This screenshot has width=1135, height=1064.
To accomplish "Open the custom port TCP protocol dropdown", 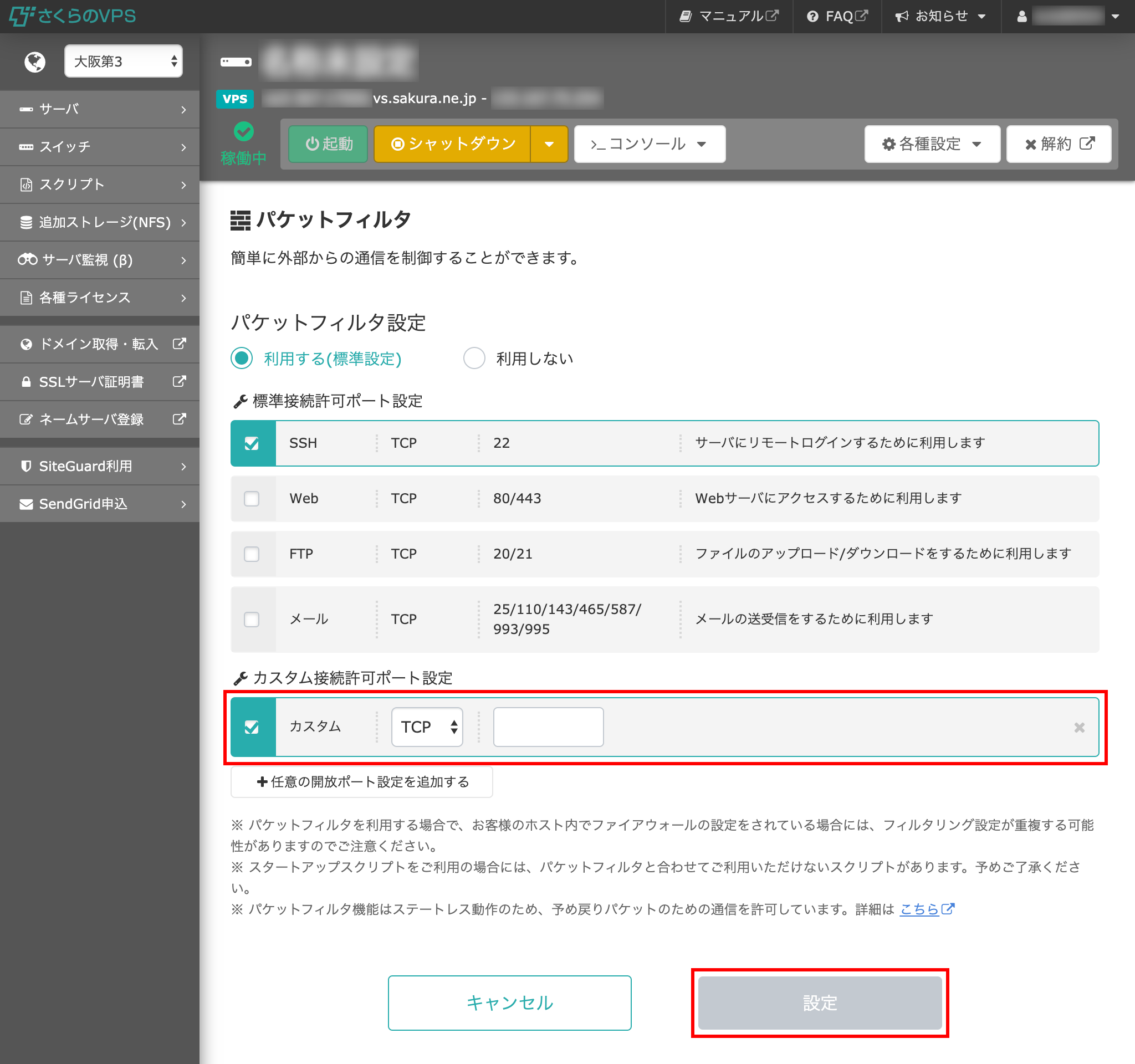I will coord(427,727).
